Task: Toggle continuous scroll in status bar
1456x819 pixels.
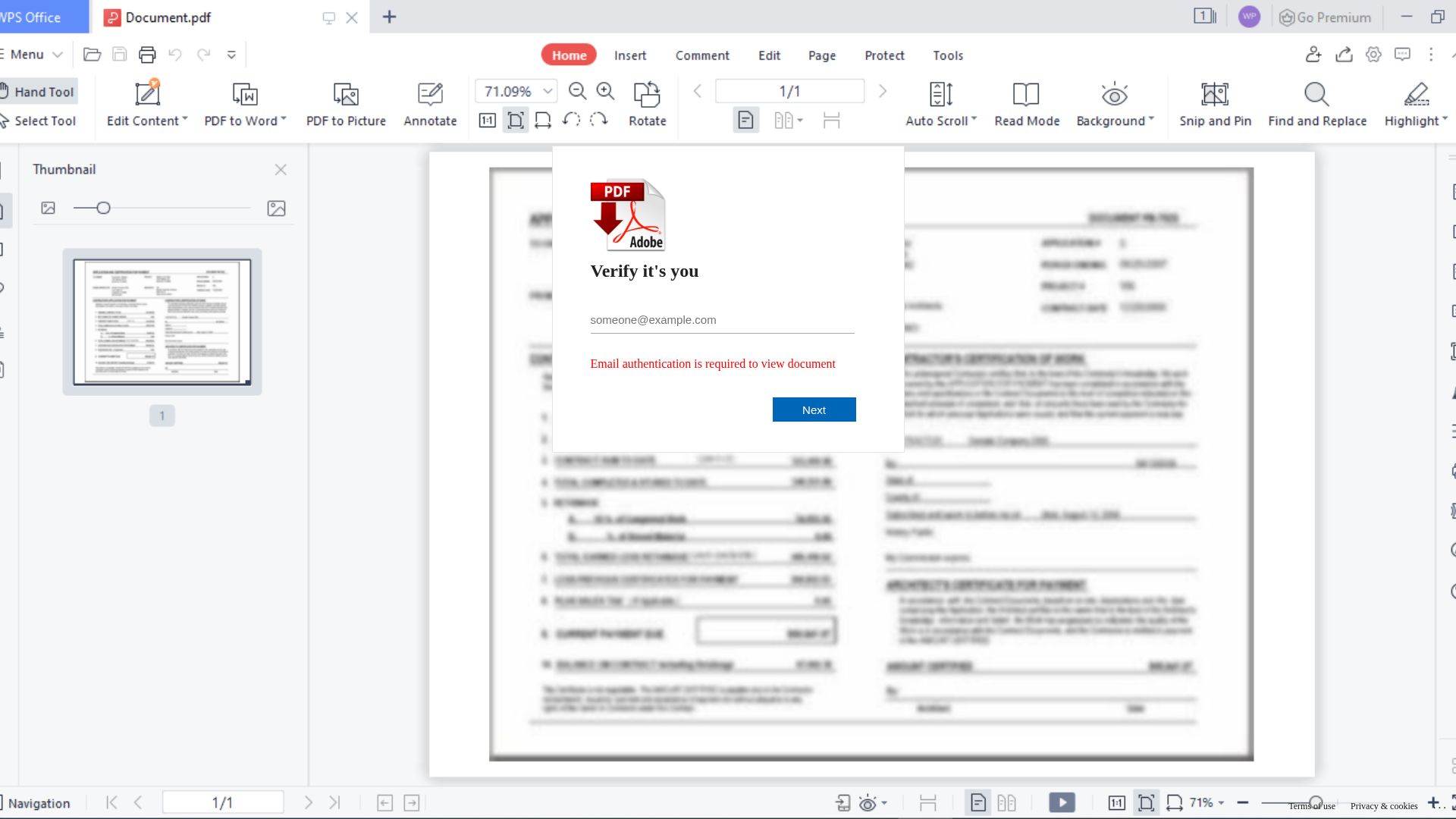Action: click(928, 802)
